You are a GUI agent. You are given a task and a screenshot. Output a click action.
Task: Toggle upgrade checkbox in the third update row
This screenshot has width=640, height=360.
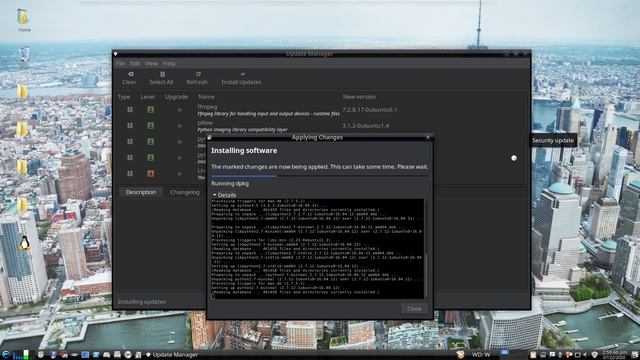click(179, 142)
